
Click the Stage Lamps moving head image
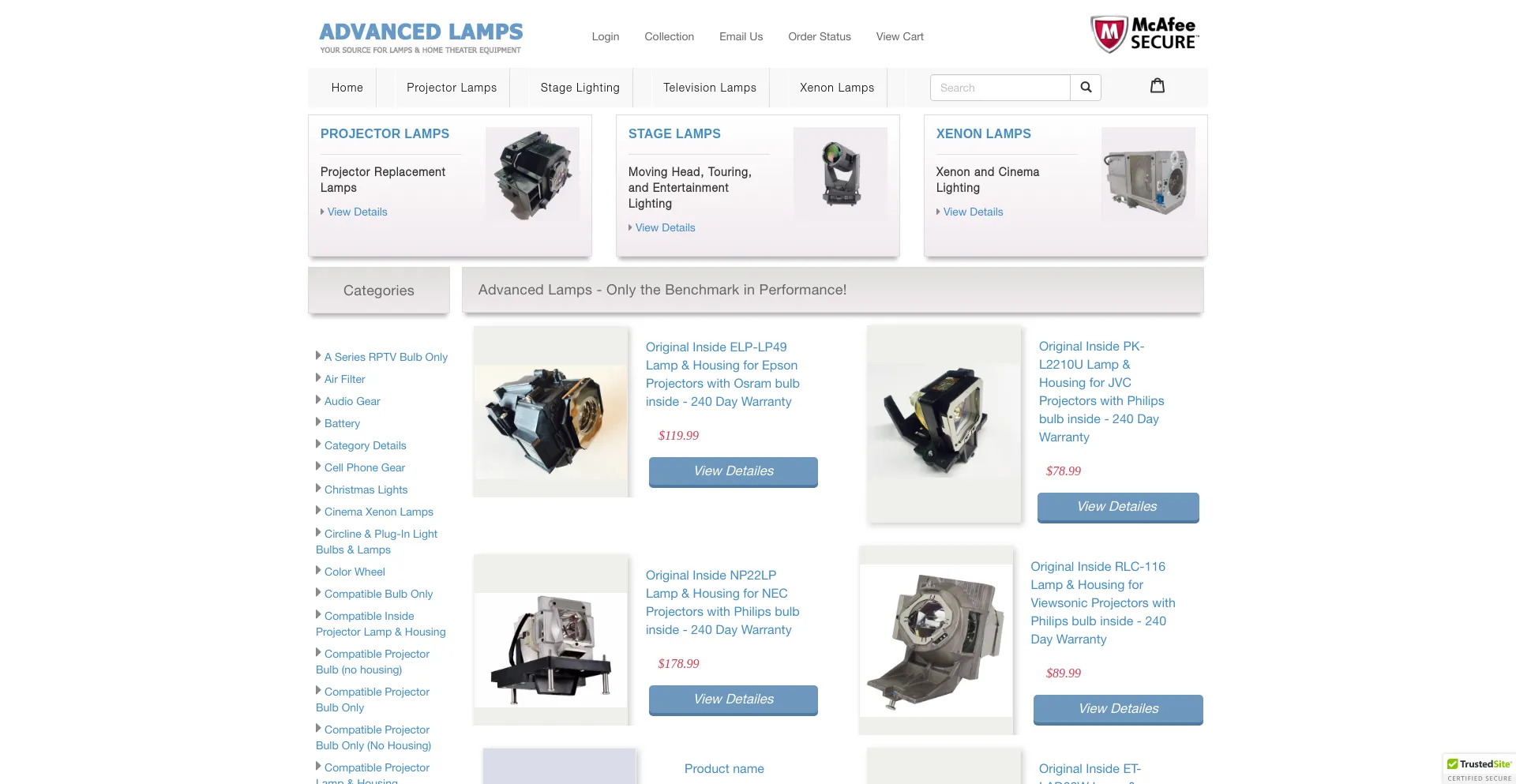(x=840, y=174)
